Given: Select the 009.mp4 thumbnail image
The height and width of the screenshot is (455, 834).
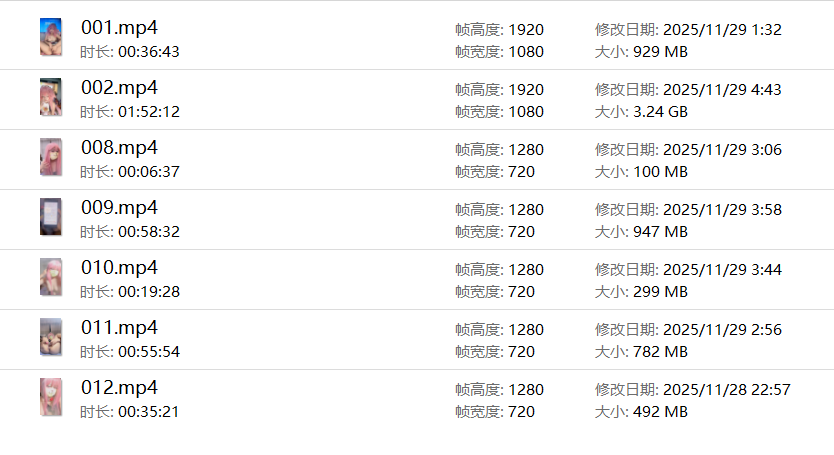Looking at the screenshot, I should pos(50,217).
